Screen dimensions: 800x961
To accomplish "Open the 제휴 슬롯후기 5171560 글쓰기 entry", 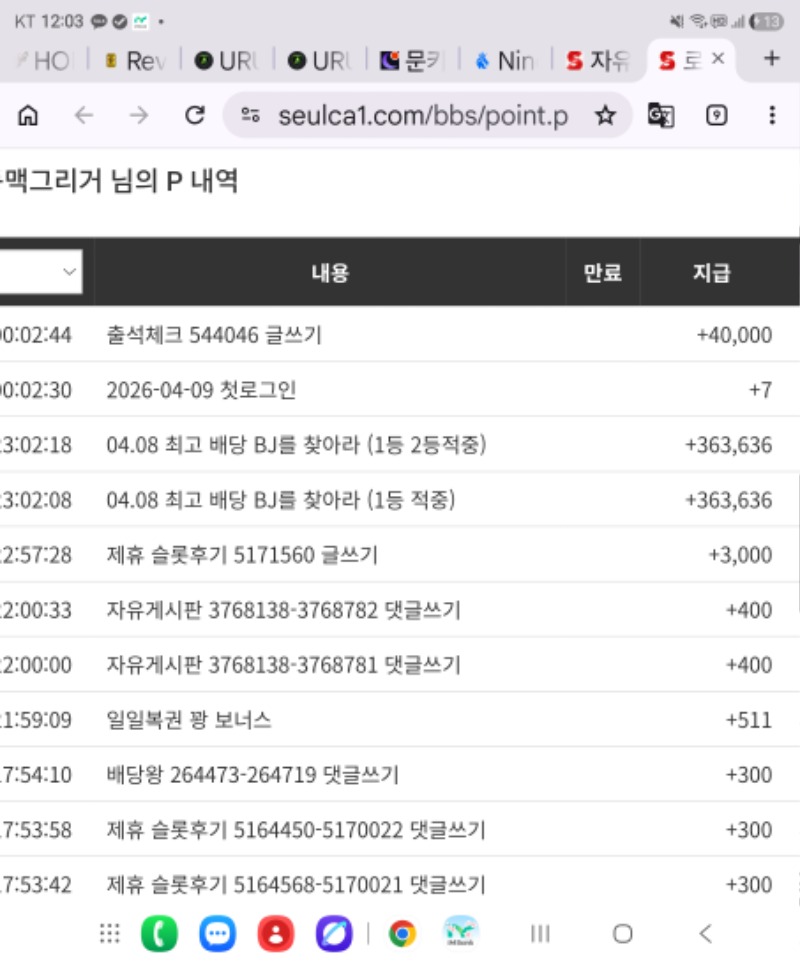I will click(x=242, y=555).
